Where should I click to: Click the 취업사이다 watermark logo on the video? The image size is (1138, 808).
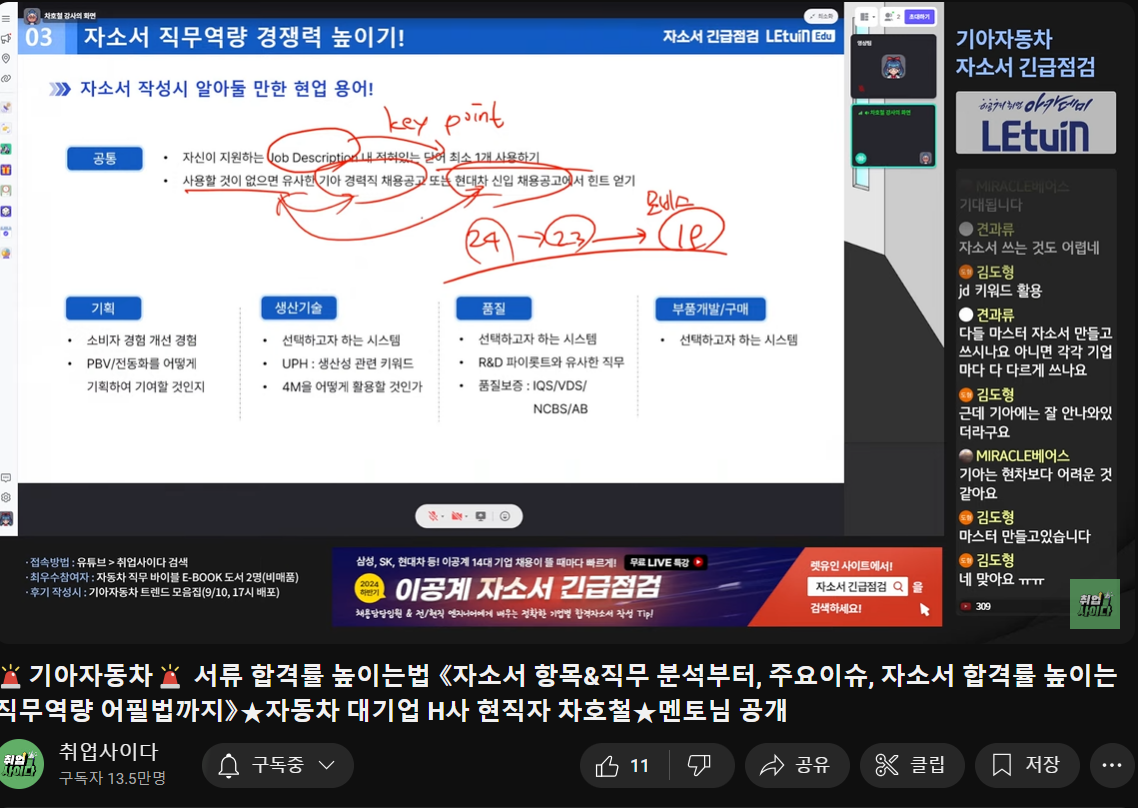[x=1094, y=604]
